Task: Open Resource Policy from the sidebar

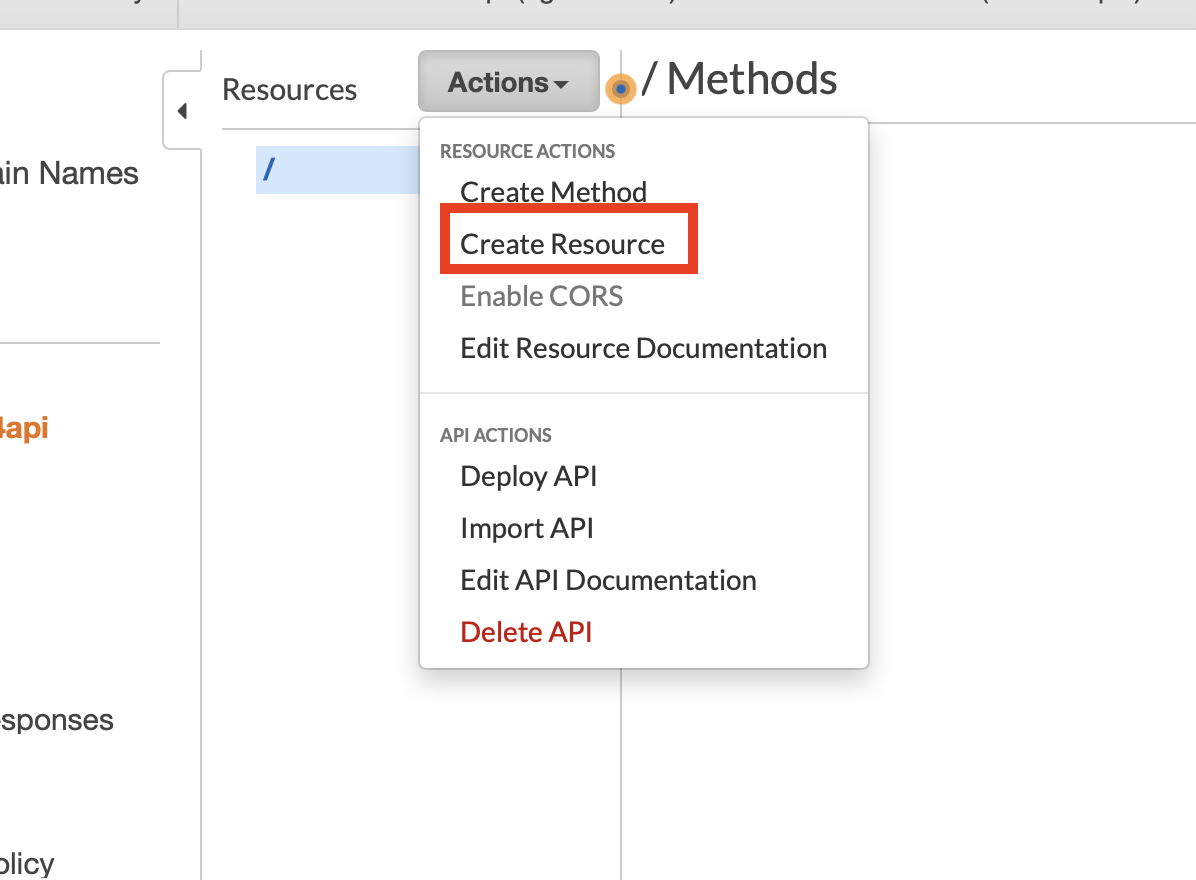Action: coord(26,864)
